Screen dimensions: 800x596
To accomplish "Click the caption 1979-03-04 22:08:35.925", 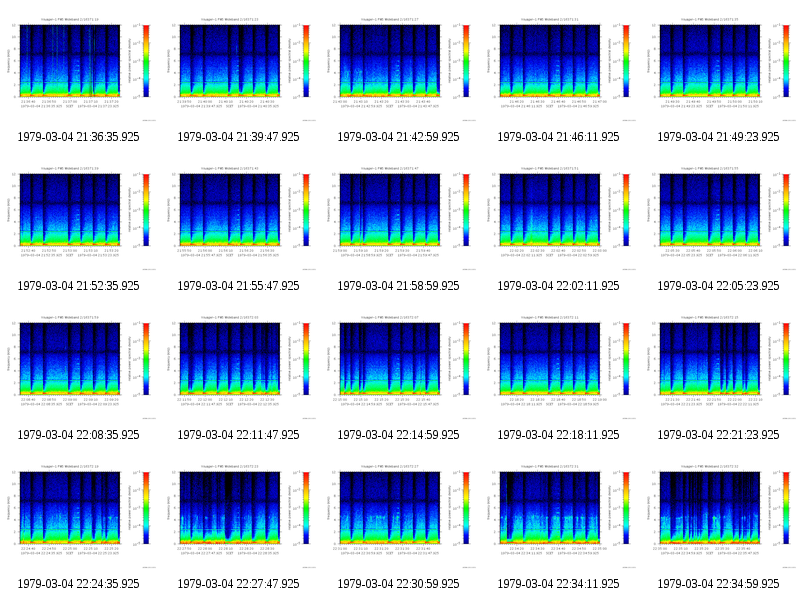I will pyautogui.click(x=78, y=435).
